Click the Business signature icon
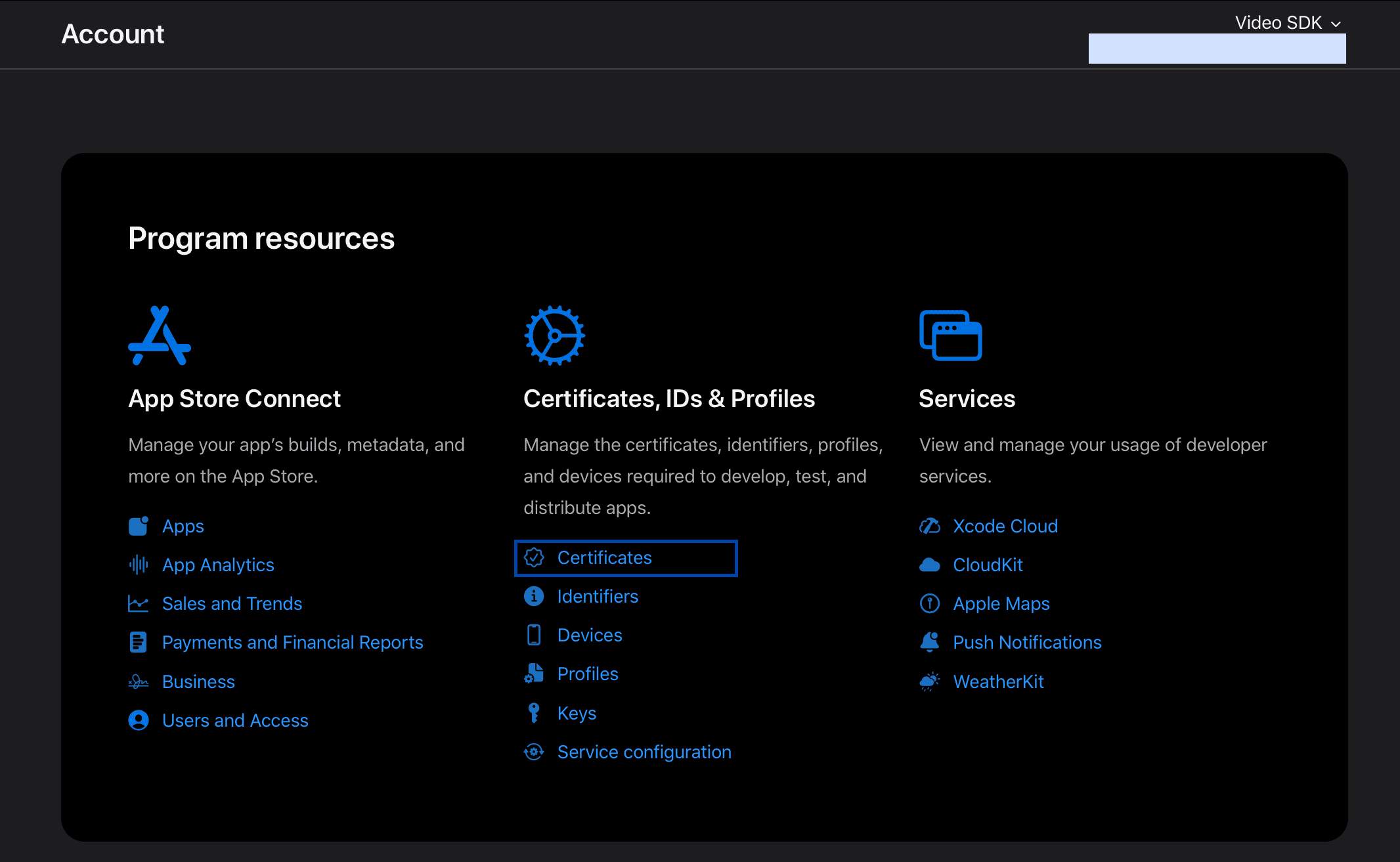The width and height of the screenshot is (1400, 862). coord(139,681)
